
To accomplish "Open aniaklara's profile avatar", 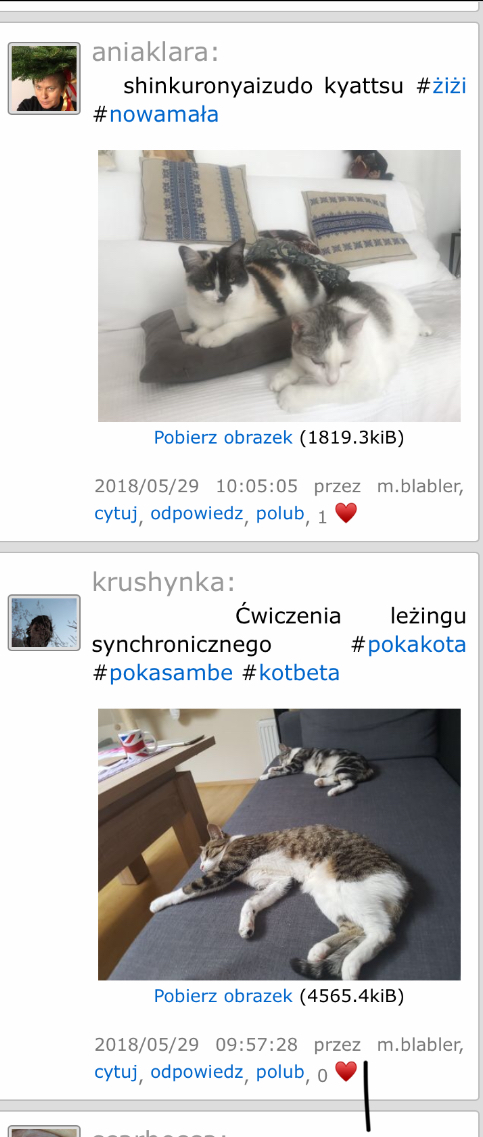I will click(x=44, y=78).
